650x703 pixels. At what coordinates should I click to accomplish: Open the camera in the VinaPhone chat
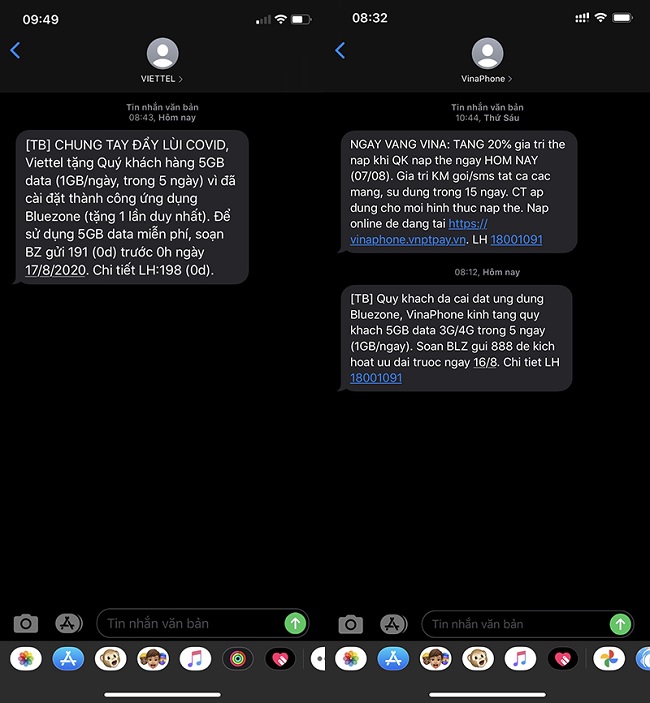pos(351,624)
